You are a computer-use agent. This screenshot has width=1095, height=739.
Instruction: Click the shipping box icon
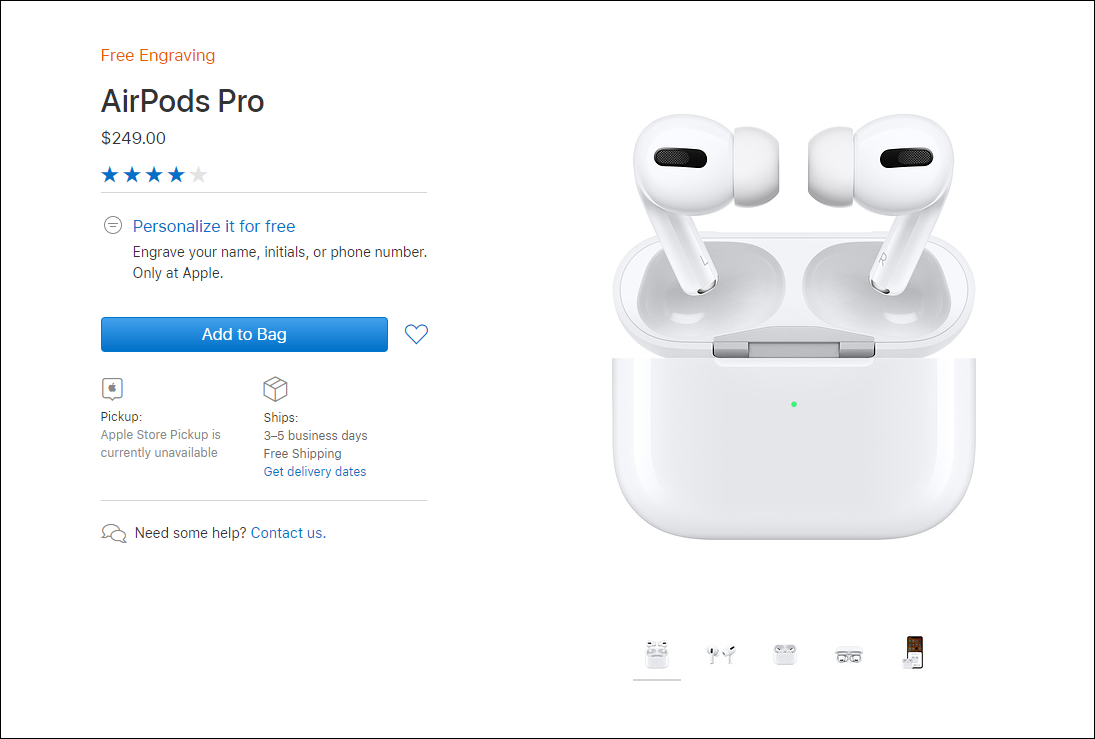coord(275,389)
